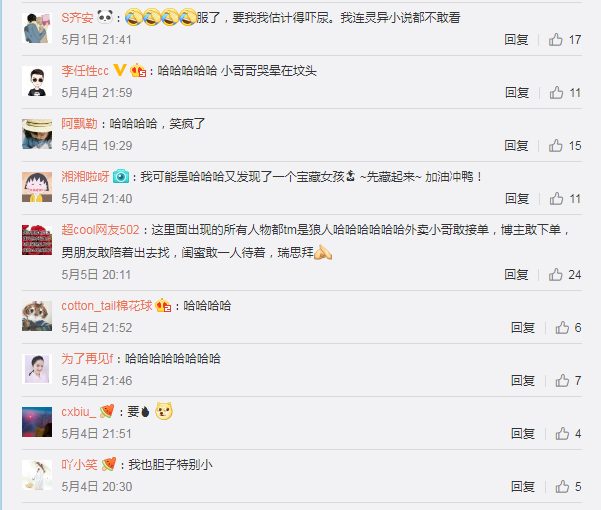
Task: Open cotton_tail棉花球's profile name
Action: click(x=107, y=306)
